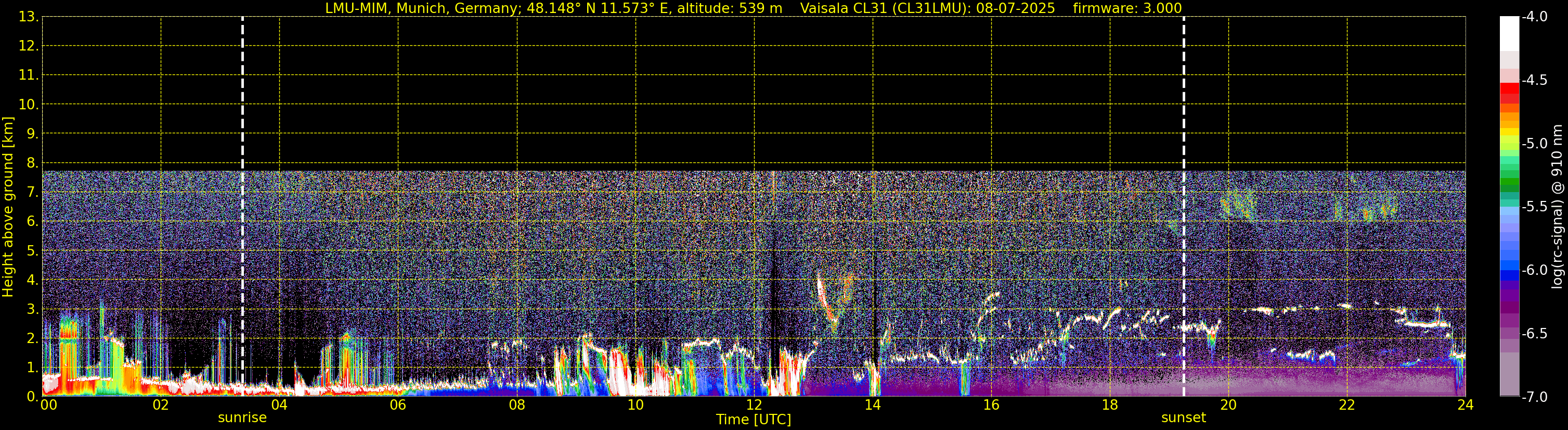
Task: Click the "Height above ground [km]" axis title
Action: coord(8,207)
